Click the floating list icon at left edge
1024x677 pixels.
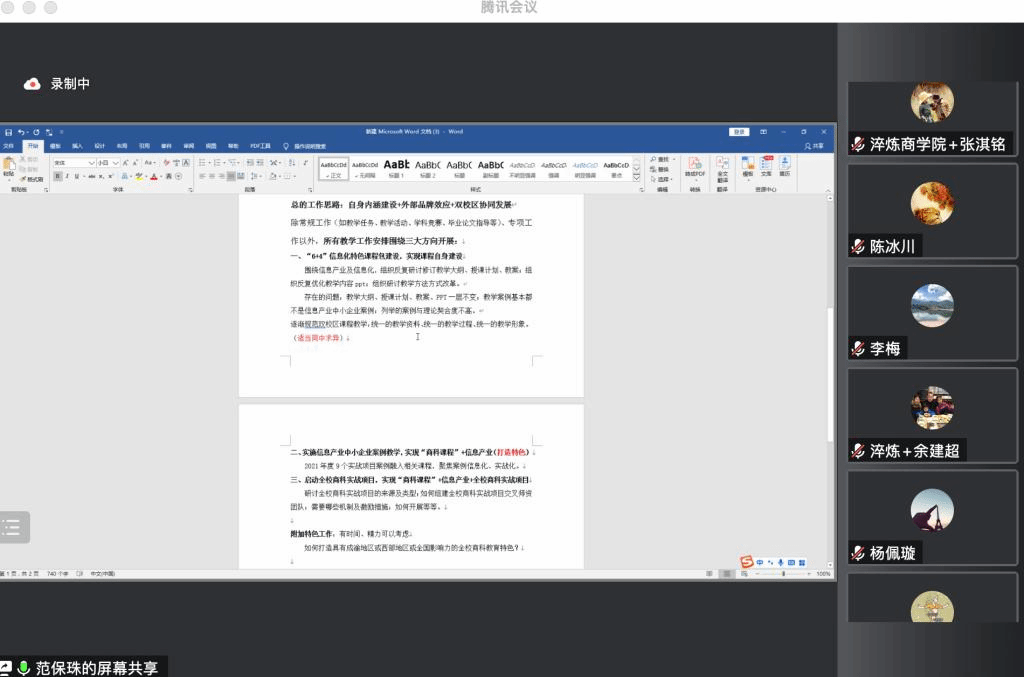[x=12, y=527]
